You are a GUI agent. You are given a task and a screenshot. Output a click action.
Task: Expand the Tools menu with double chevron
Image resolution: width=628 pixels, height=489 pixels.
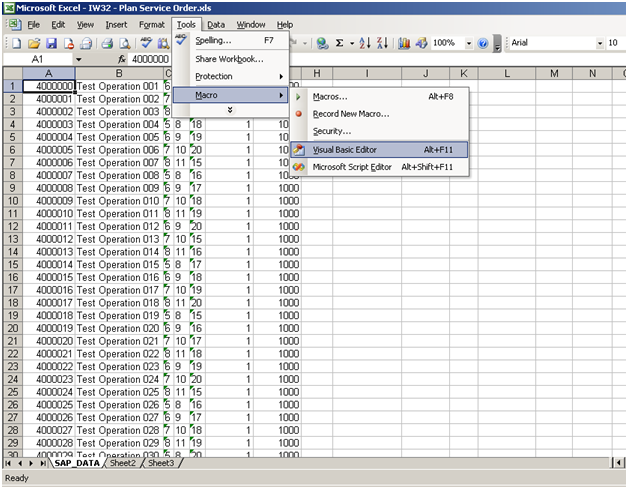[x=230, y=110]
